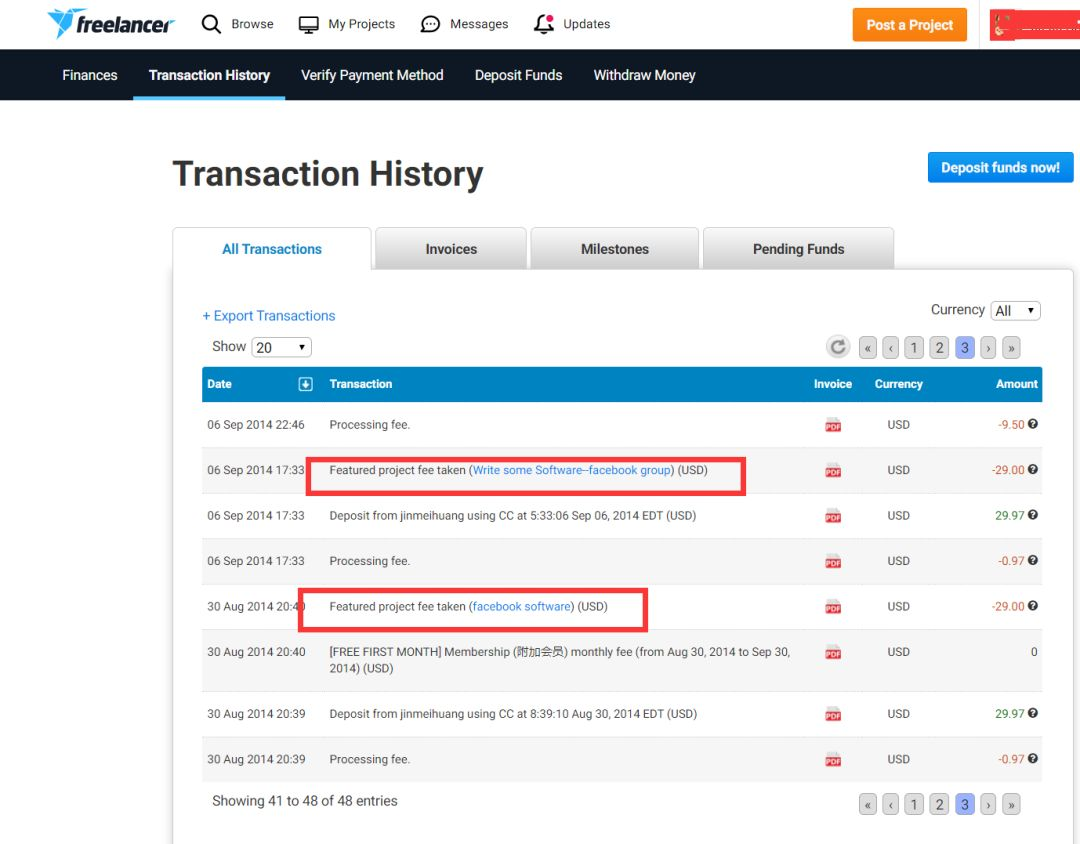Go to previous page in top pagination
The width and height of the screenshot is (1080, 844).
coord(891,348)
